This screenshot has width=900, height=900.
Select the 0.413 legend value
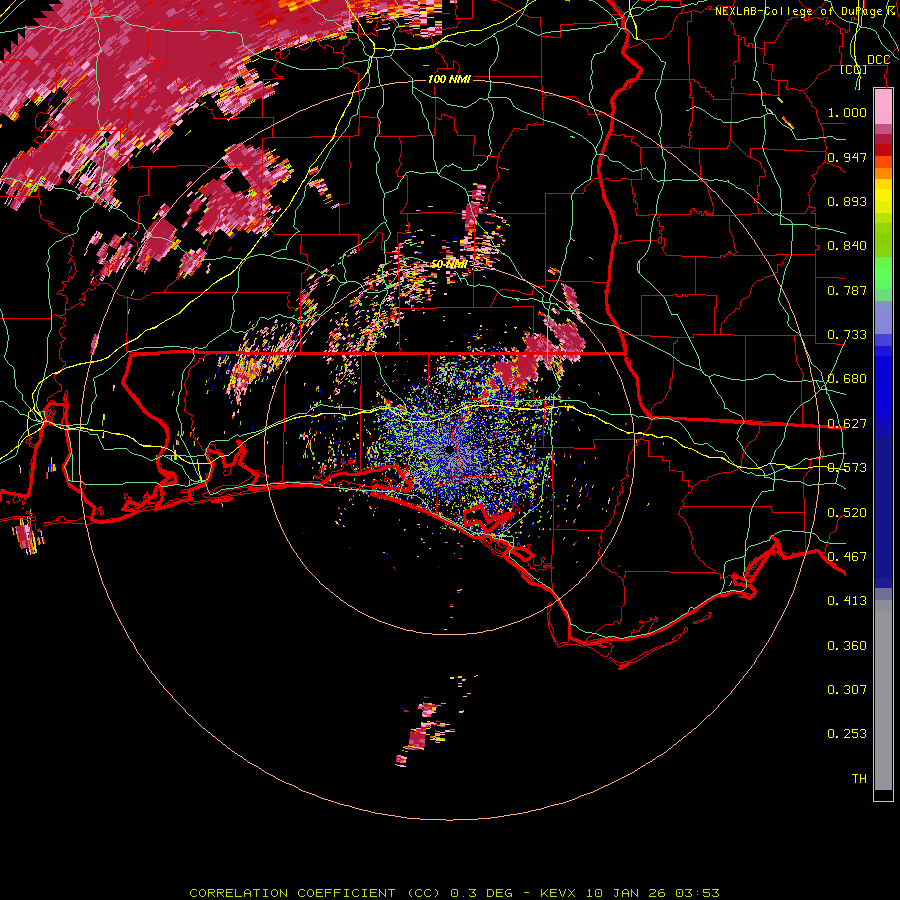pos(847,601)
